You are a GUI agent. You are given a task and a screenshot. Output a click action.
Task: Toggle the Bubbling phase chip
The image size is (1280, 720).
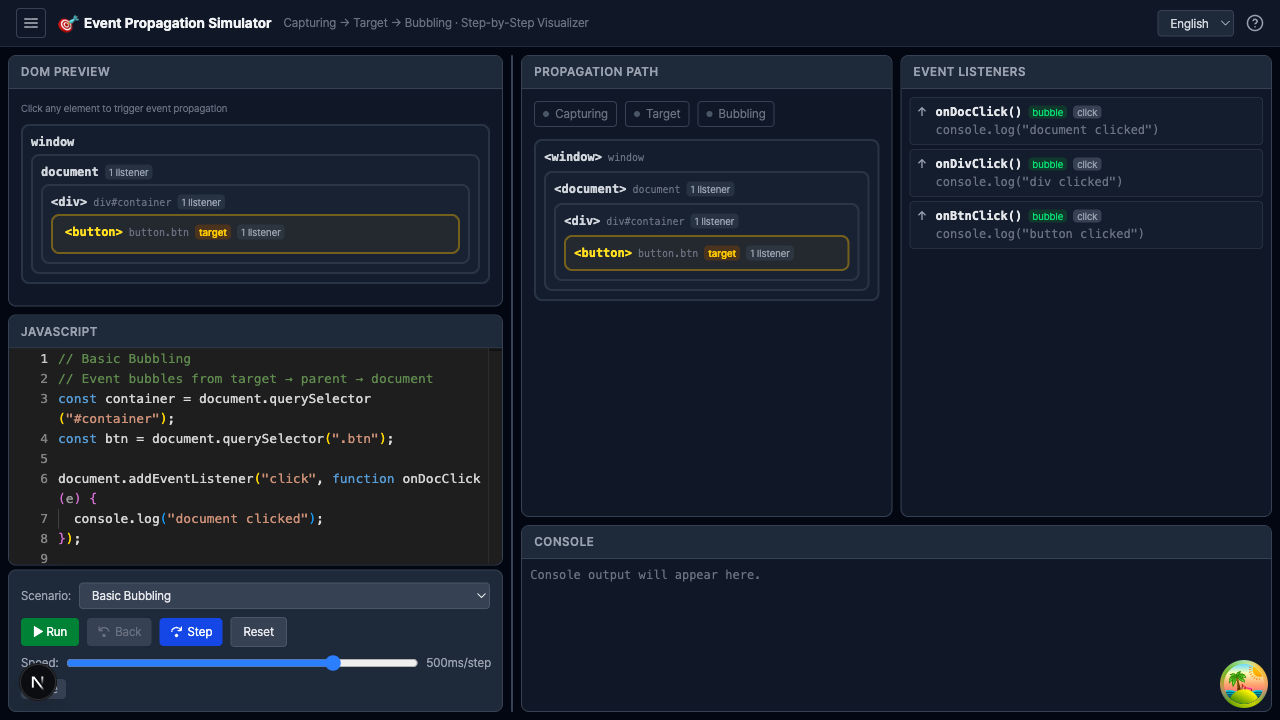click(735, 114)
